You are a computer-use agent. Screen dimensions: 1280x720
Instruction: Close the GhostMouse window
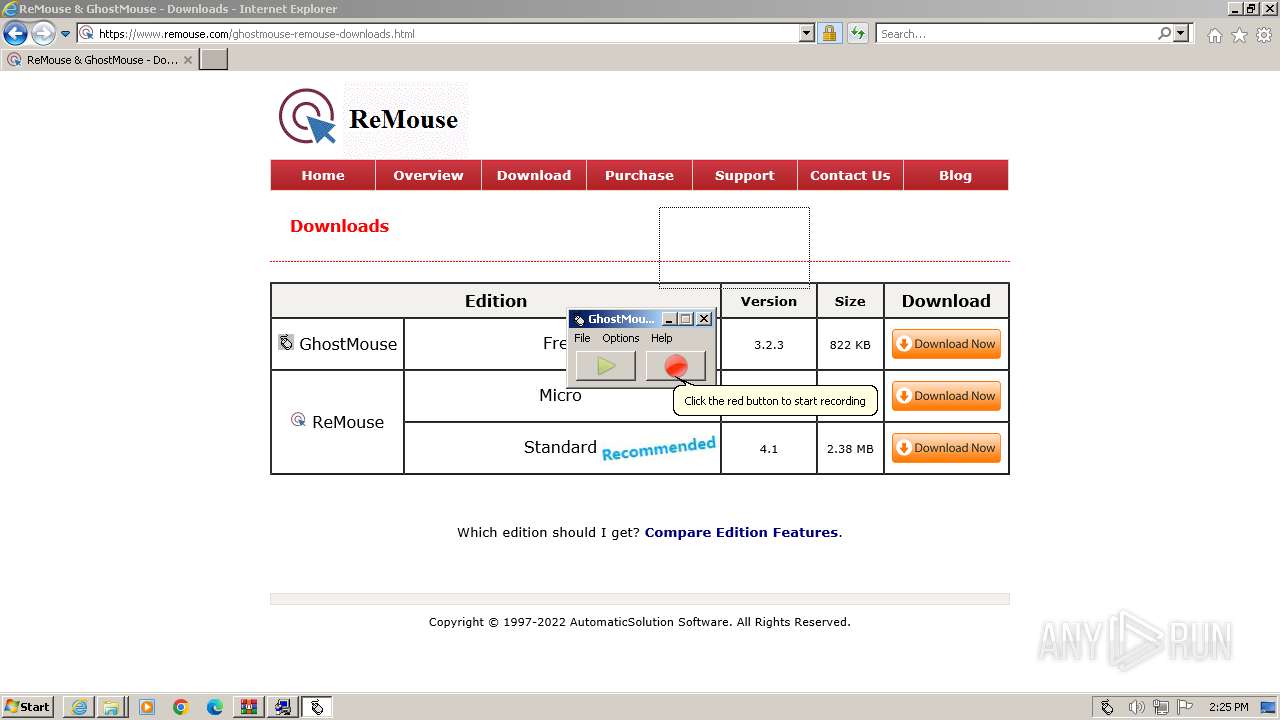click(704, 319)
